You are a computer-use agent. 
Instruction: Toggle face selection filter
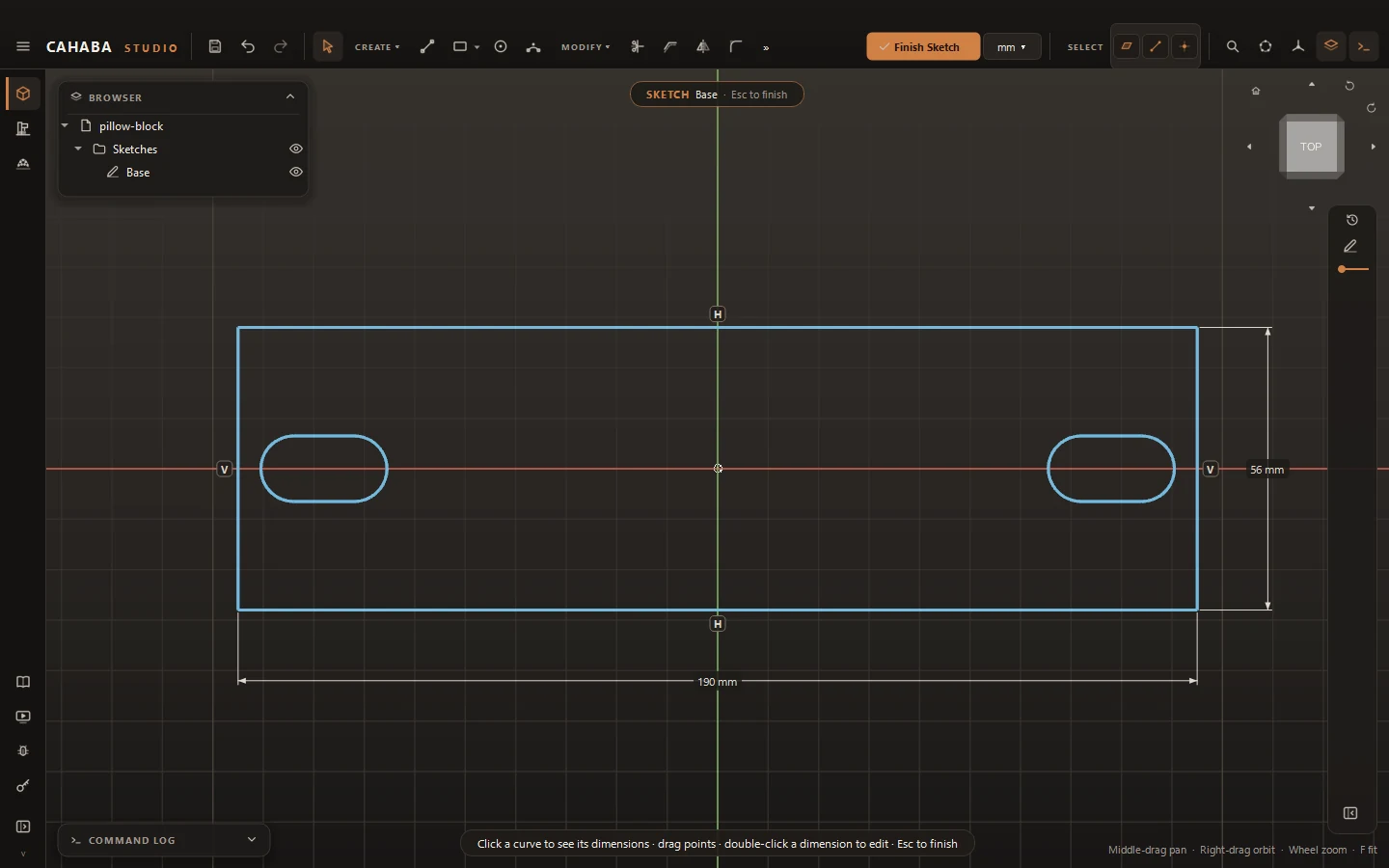click(1127, 46)
